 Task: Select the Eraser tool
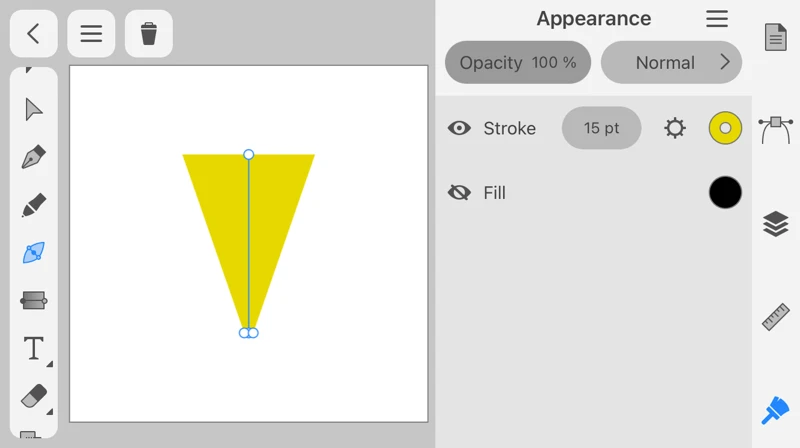34,396
